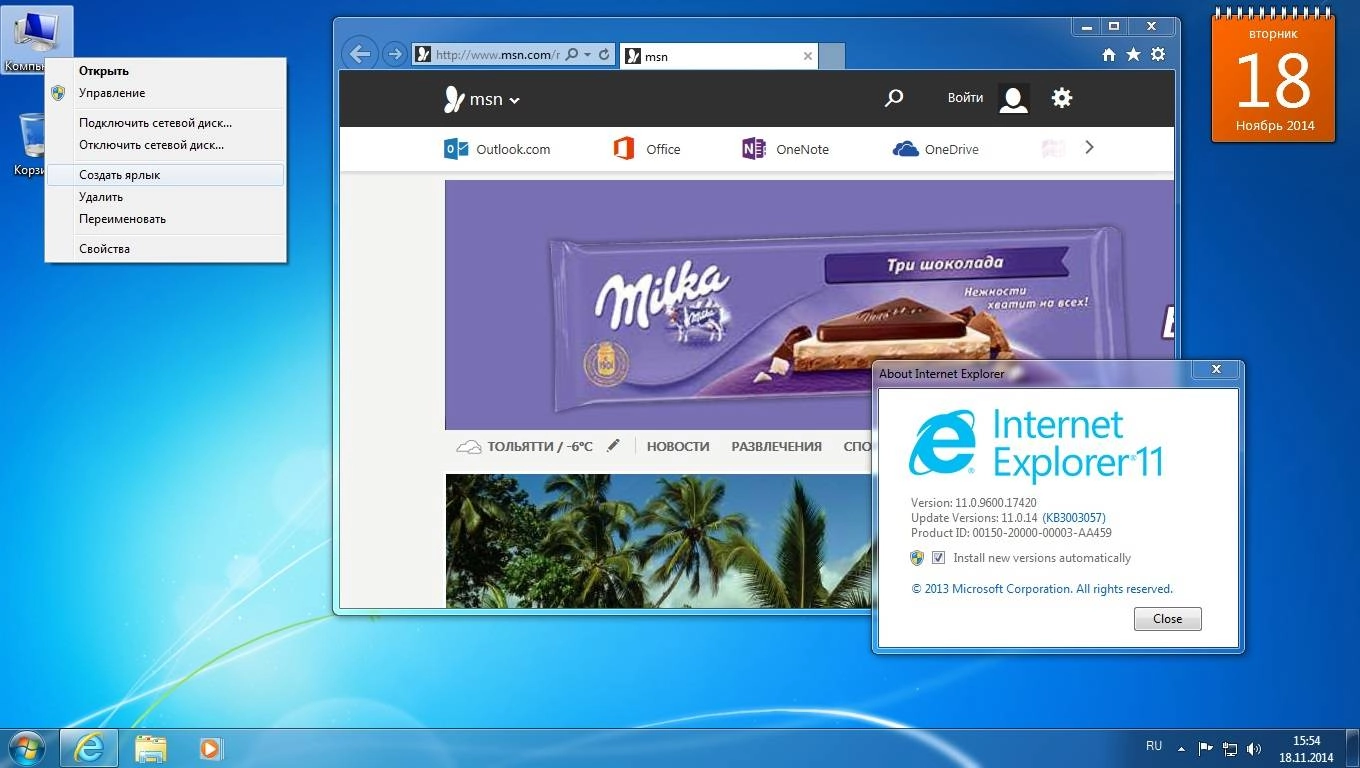Click the Show desktop button
The image size is (1360, 768).
(x=1353, y=748)
